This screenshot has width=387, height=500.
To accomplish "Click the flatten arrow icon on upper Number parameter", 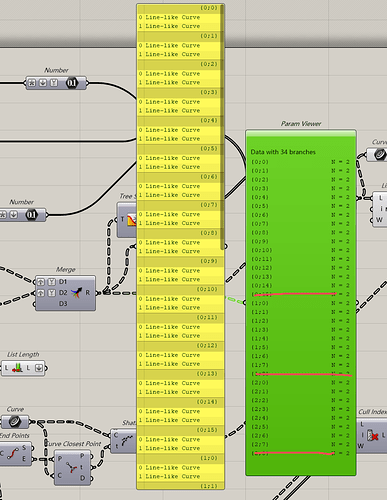I will click(43, 83).
